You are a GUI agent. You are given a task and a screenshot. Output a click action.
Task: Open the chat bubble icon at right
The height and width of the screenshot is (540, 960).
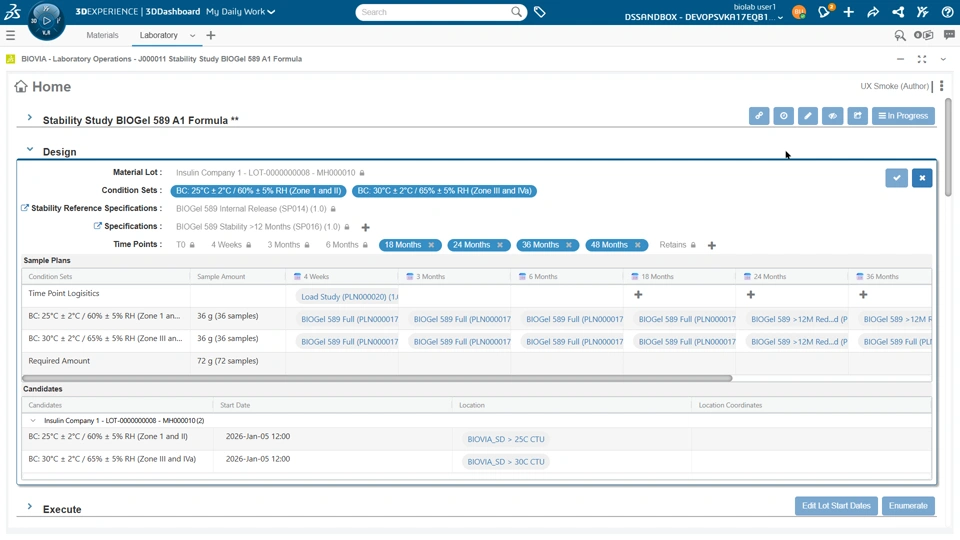click(949, 36)
